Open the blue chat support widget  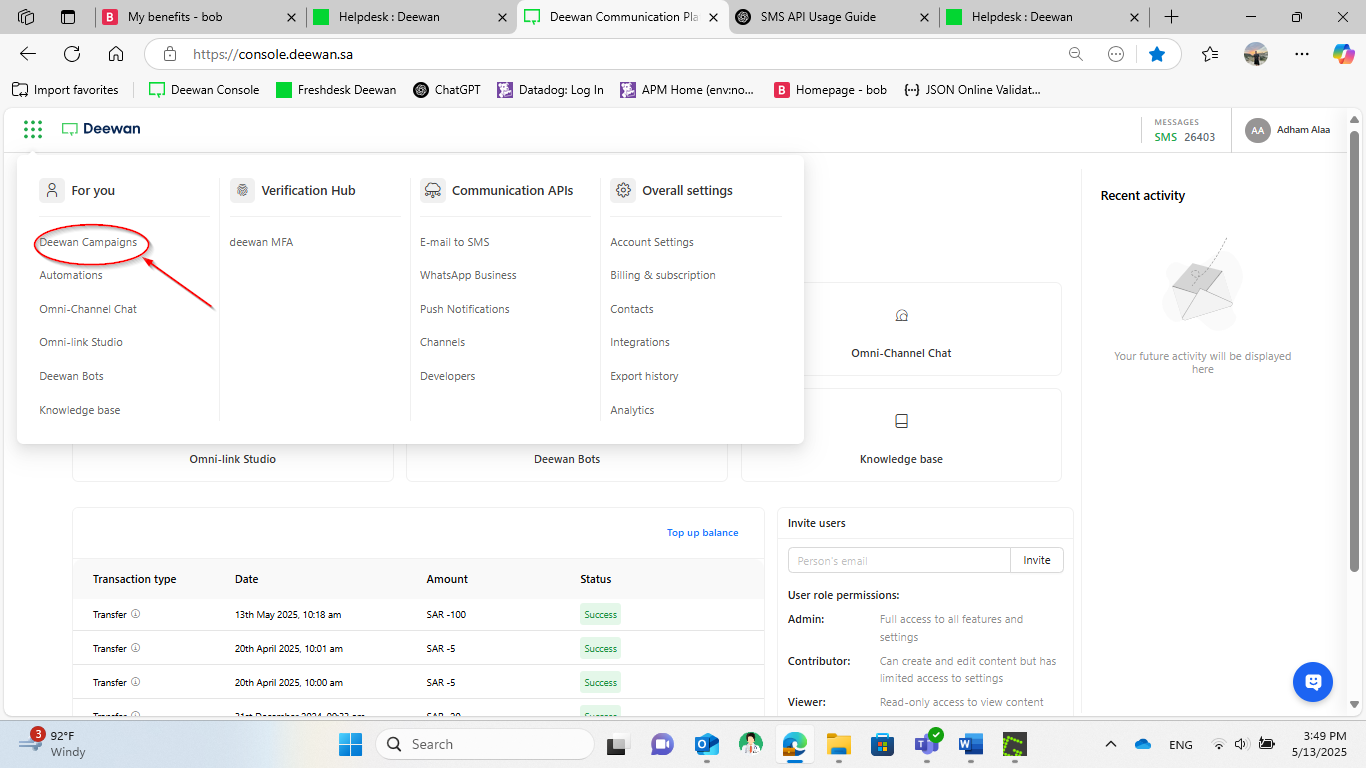tap(1313, 682)
